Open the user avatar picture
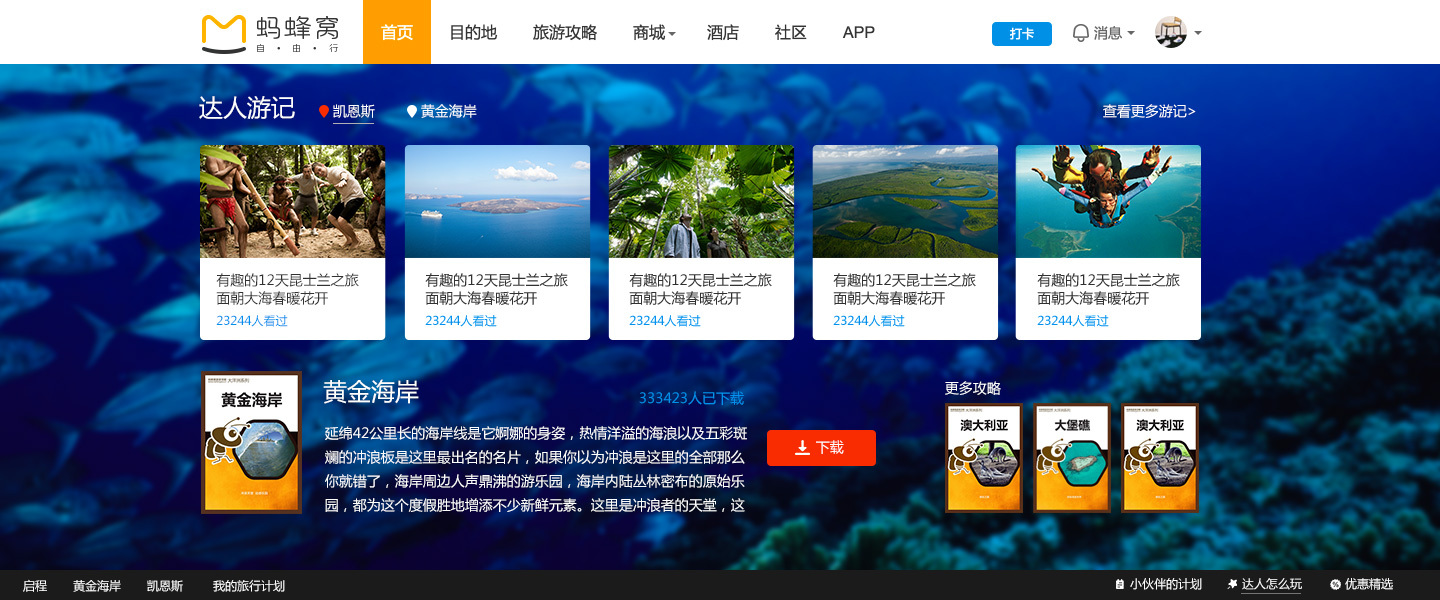Screen dimensions: 1440x600 coord(1170,32)
